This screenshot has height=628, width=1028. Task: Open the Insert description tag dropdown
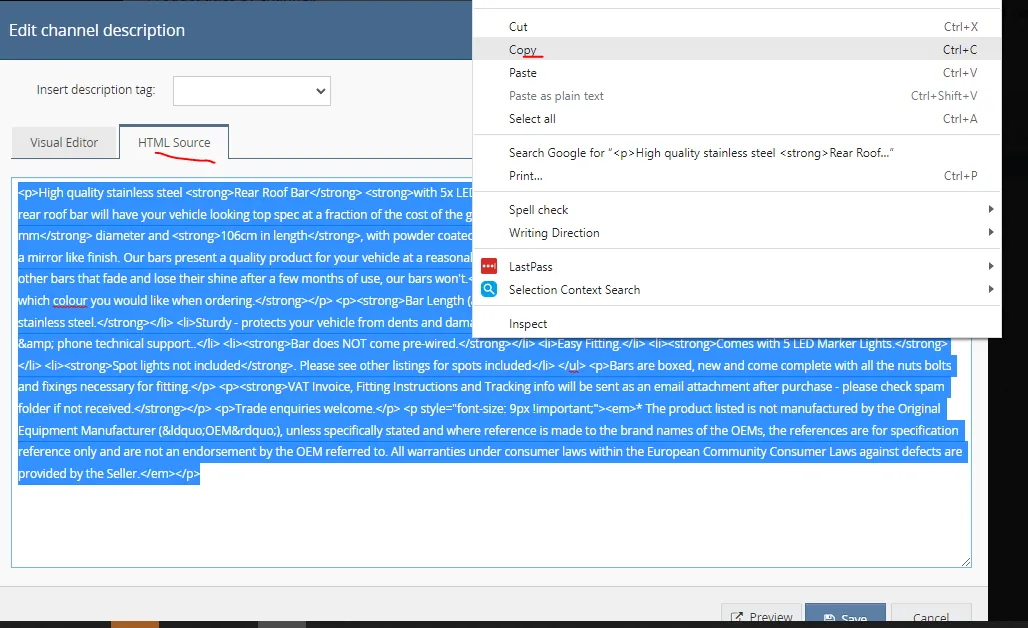point(252,90)
